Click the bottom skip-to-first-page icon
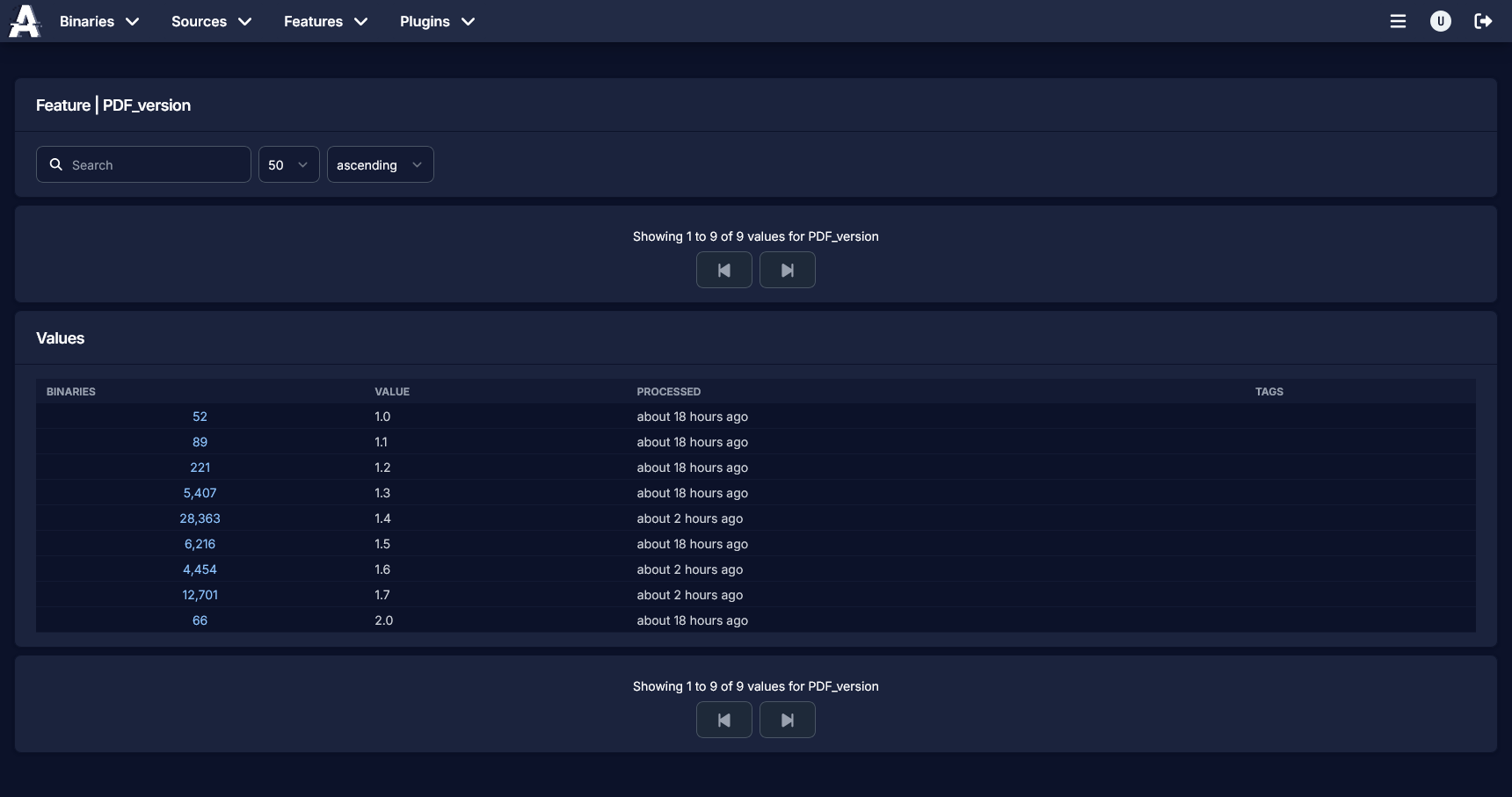1512x797 pixels. 723,720
